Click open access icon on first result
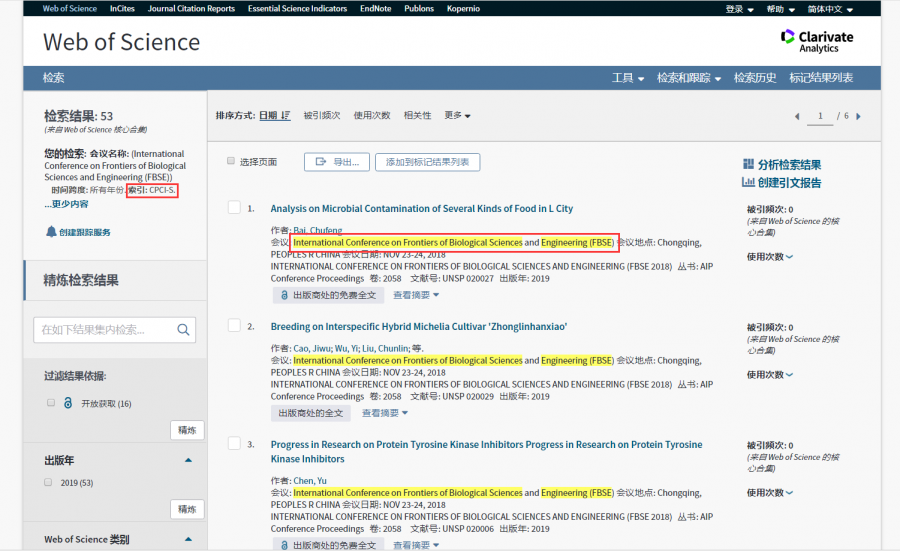This screenshot has width=900, height=551. point(283,295)
